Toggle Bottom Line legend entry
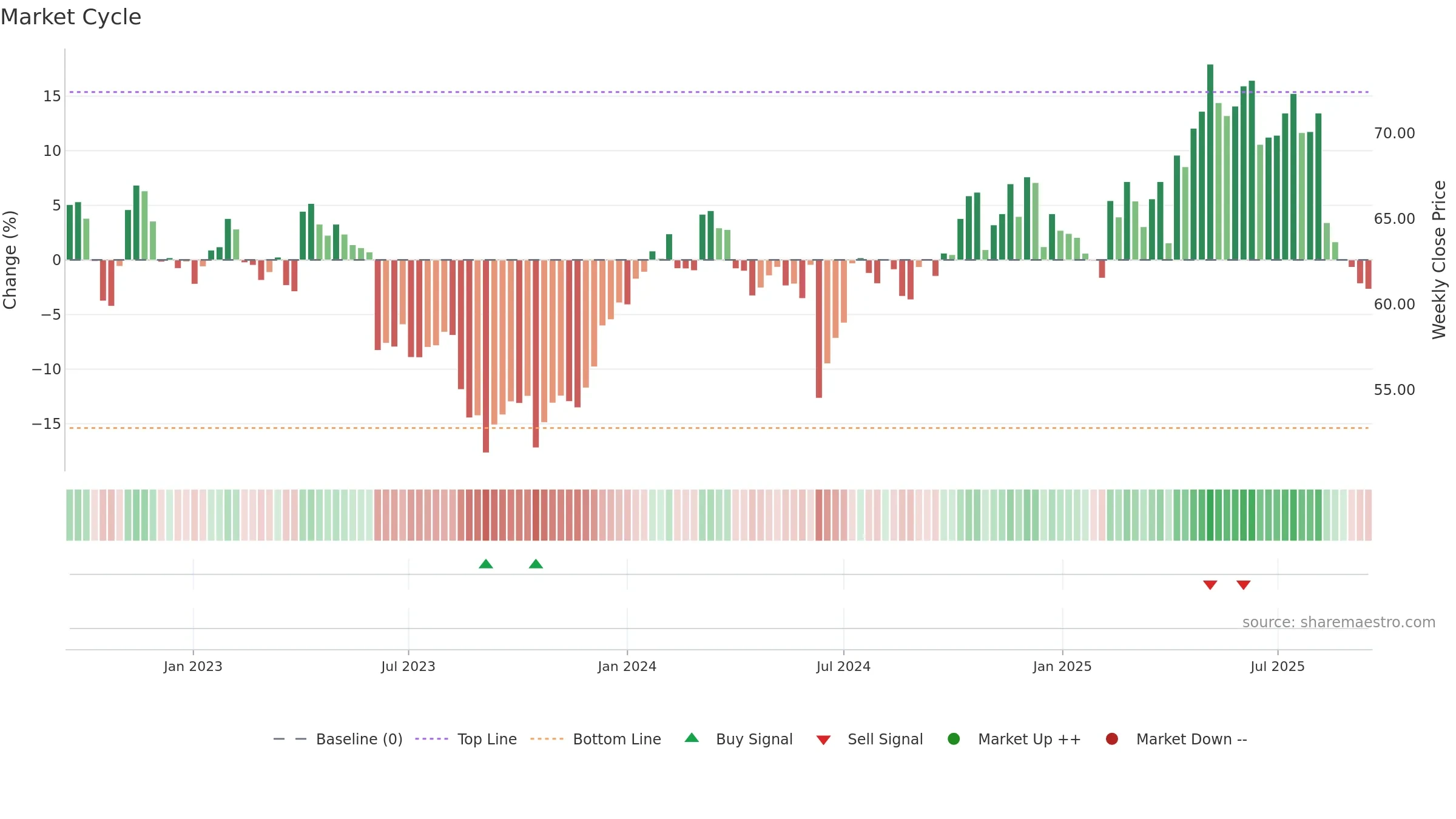Screen dimensions: 1456x819 595,739
